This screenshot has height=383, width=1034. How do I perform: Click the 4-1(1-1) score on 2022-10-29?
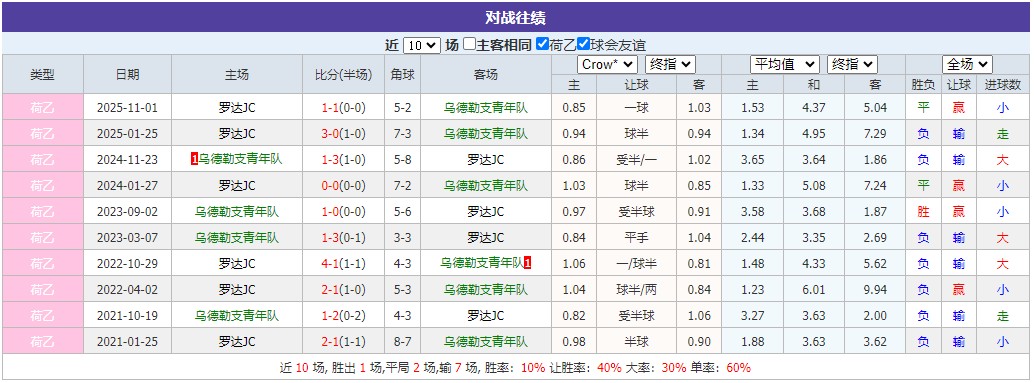pyautogui.click(x=343, y=264)
